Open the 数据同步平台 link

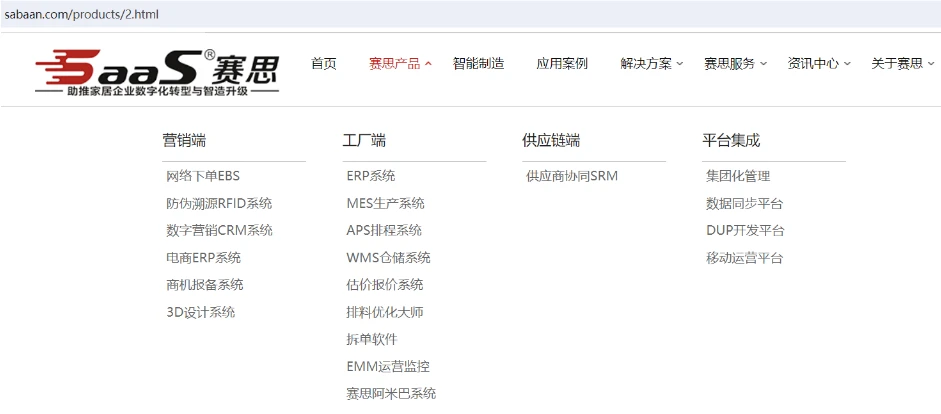click(745, 203)
